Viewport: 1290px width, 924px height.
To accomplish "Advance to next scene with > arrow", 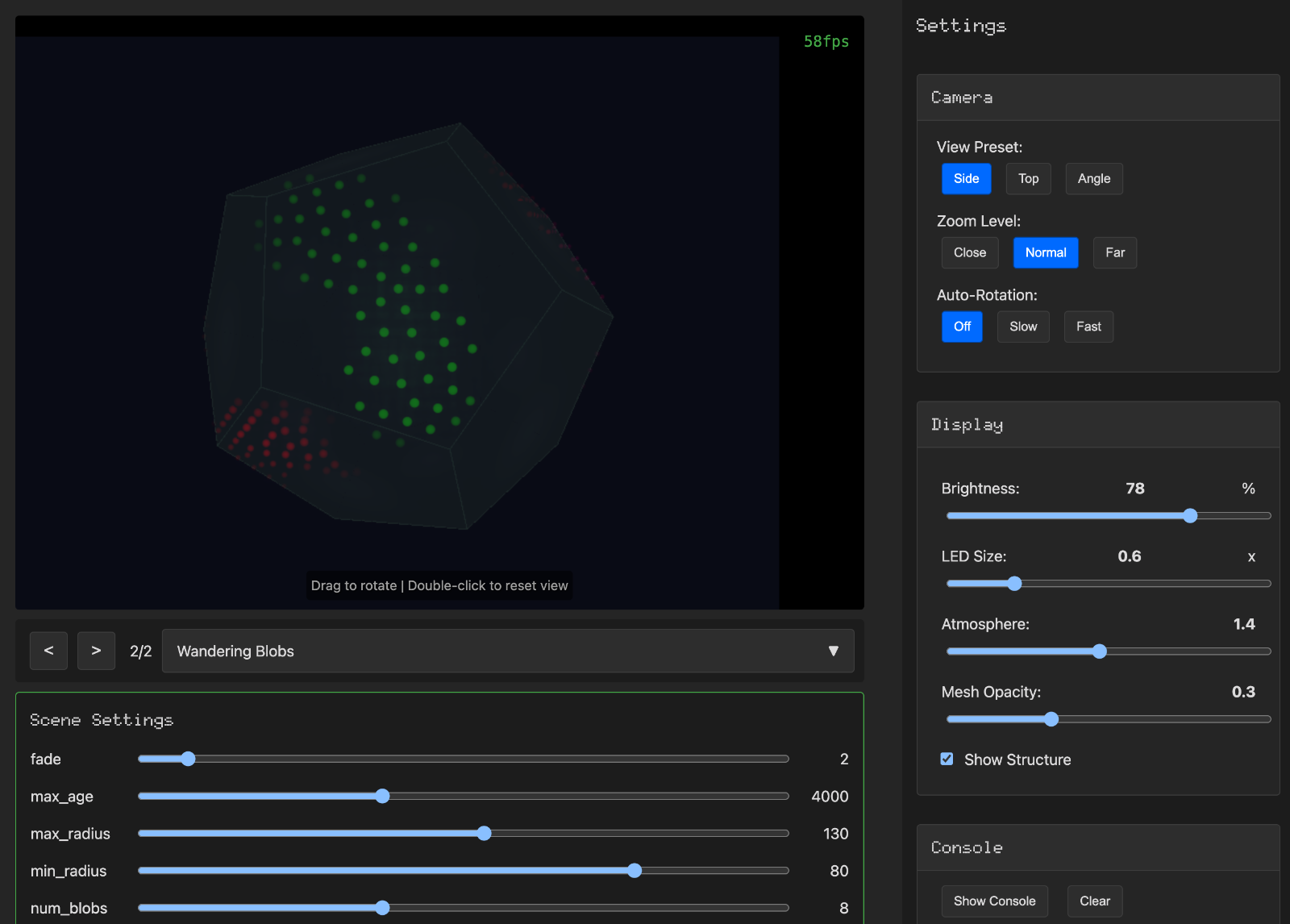I will [x=96, y=651].
